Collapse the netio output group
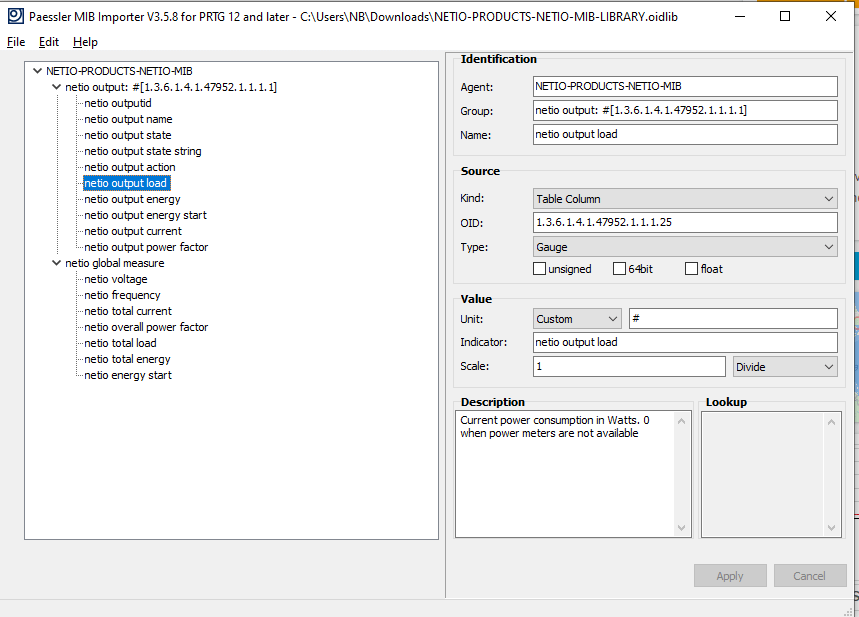Image resolution: width=859 pixels, height=617 pixels. click(56, 87)
